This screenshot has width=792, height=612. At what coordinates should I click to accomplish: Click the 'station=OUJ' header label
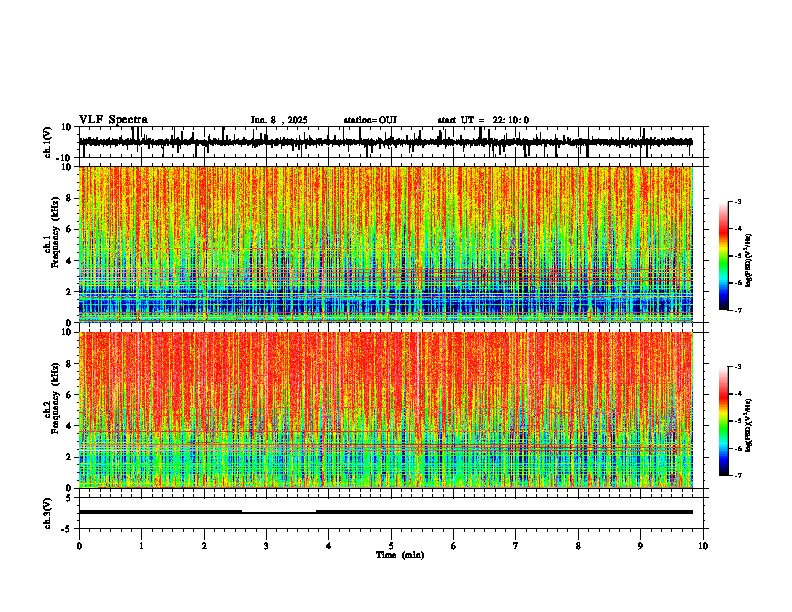point(370,120)
